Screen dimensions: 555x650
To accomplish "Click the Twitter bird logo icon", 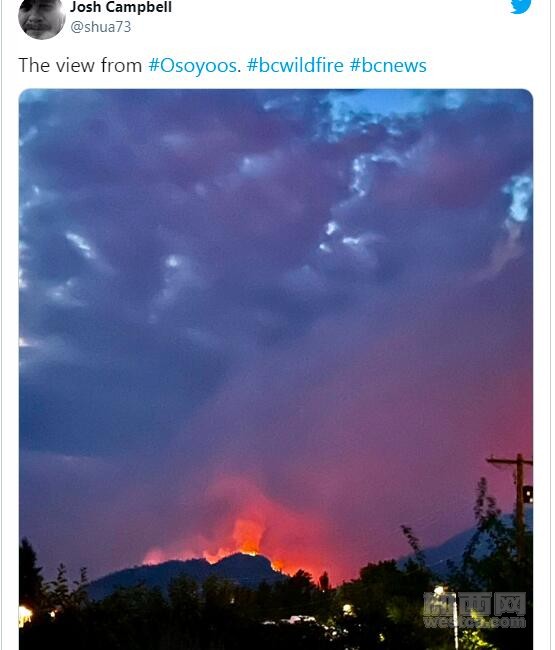I will 521,6.
